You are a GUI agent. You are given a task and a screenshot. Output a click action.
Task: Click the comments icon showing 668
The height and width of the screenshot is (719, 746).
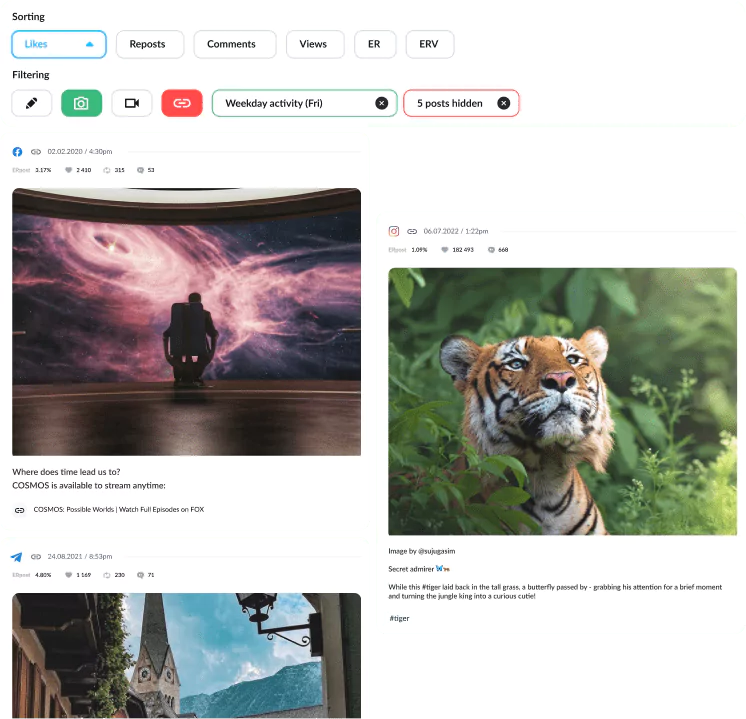[x=491, y=250]
